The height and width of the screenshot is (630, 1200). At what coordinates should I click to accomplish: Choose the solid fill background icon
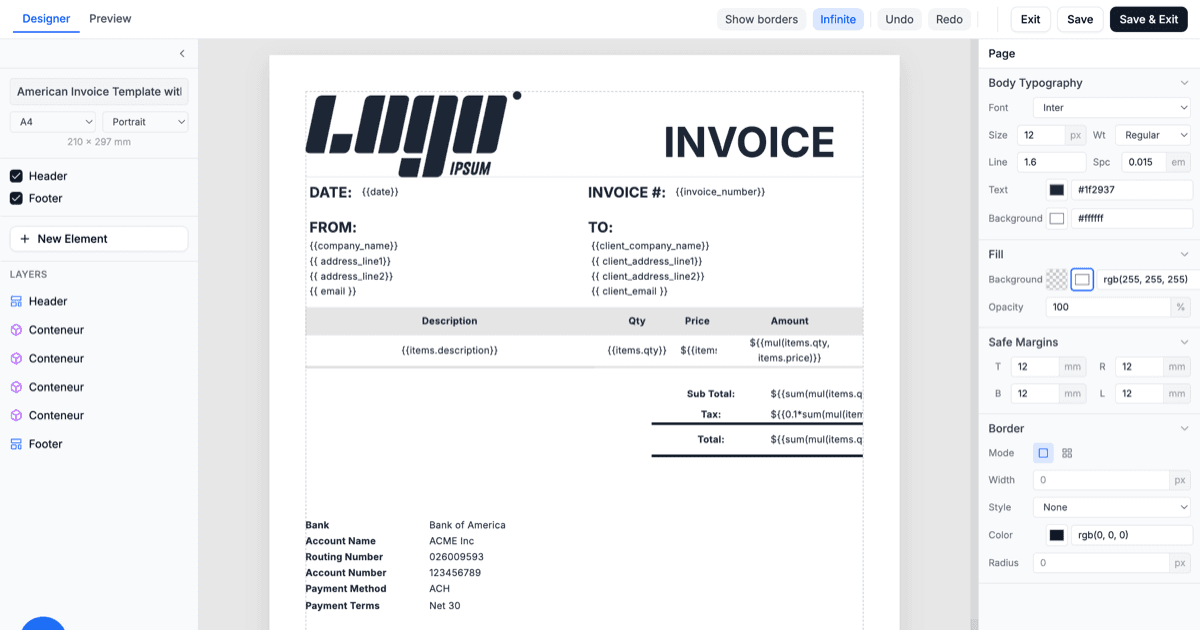pos(1082,280)
